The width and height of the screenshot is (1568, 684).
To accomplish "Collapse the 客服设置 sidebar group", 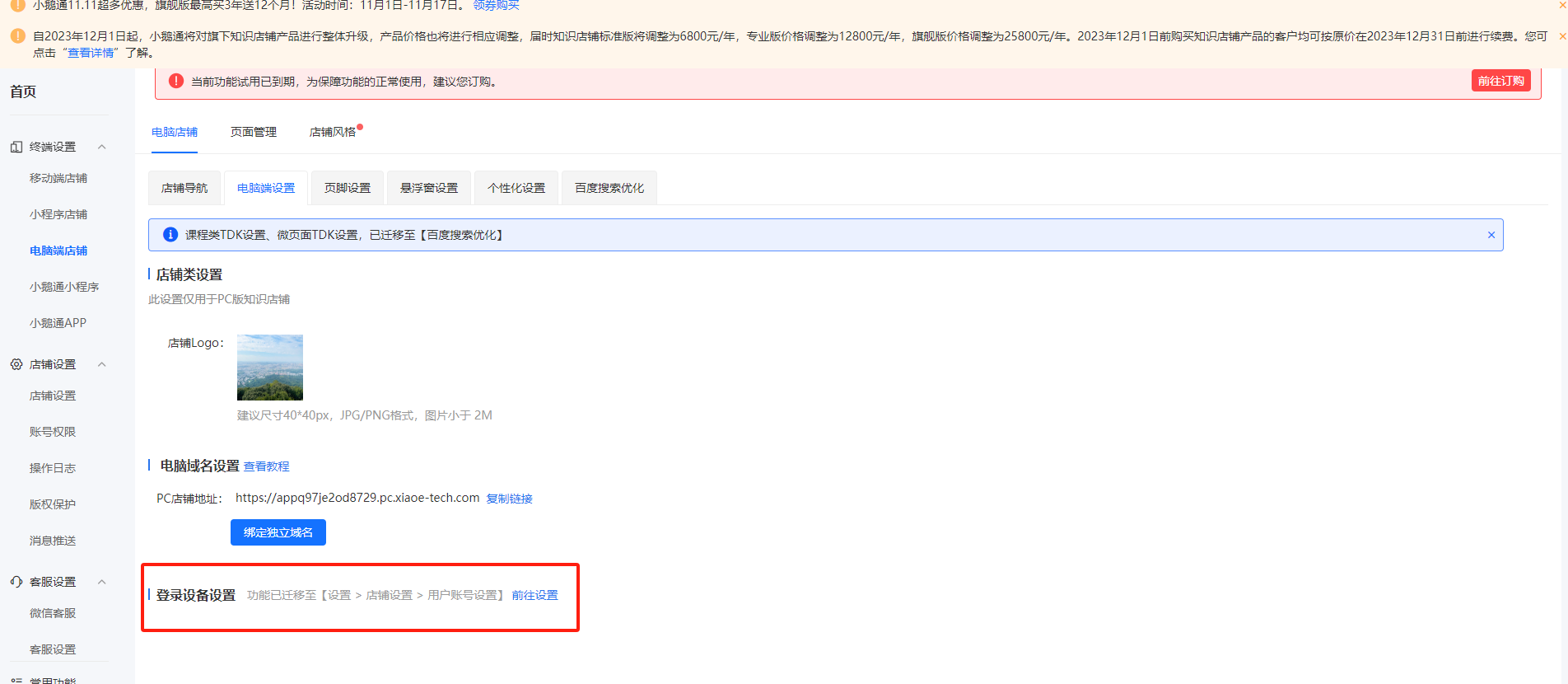I will (102, 582).
